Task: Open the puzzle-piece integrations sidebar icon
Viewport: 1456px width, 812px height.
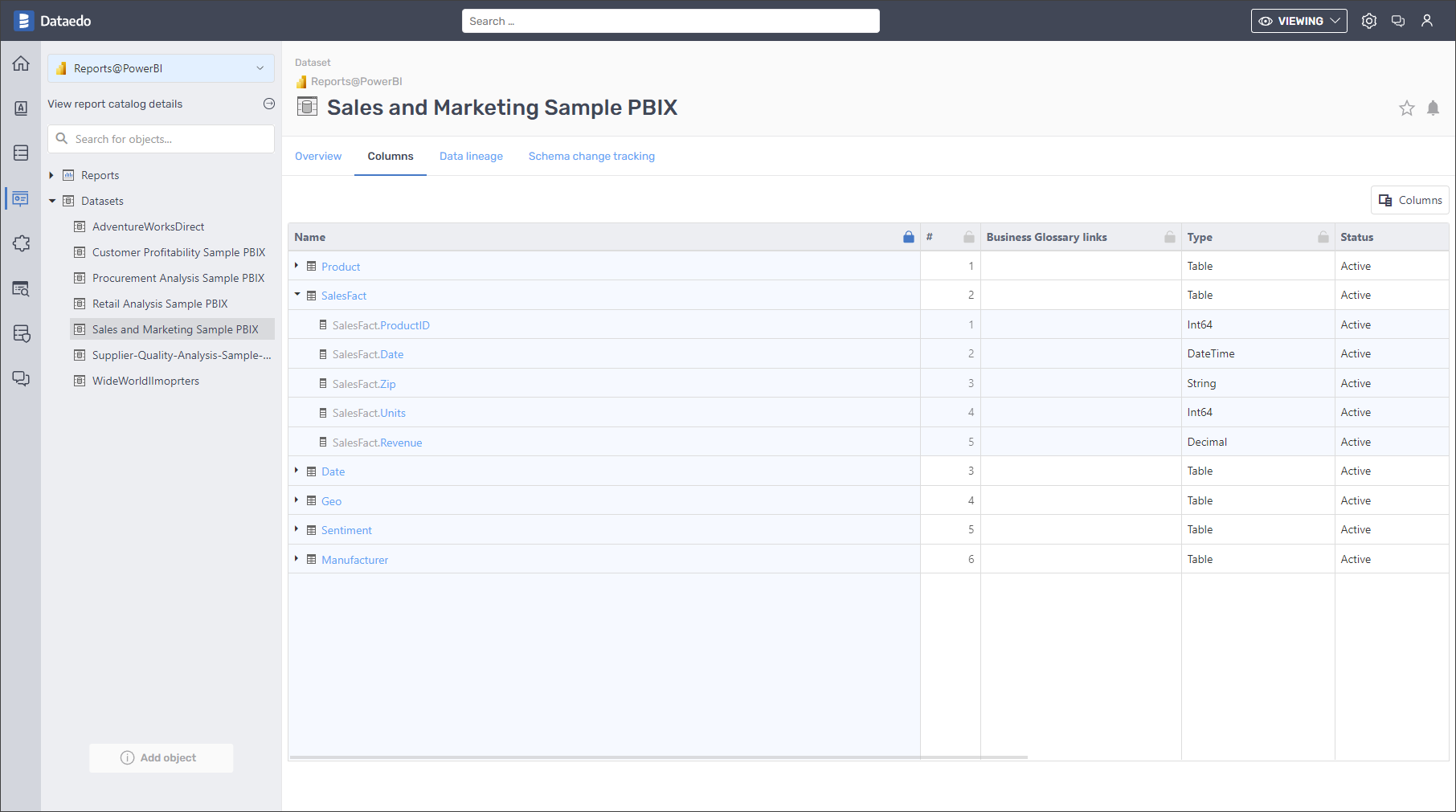Action: click(x=21, y=243)
